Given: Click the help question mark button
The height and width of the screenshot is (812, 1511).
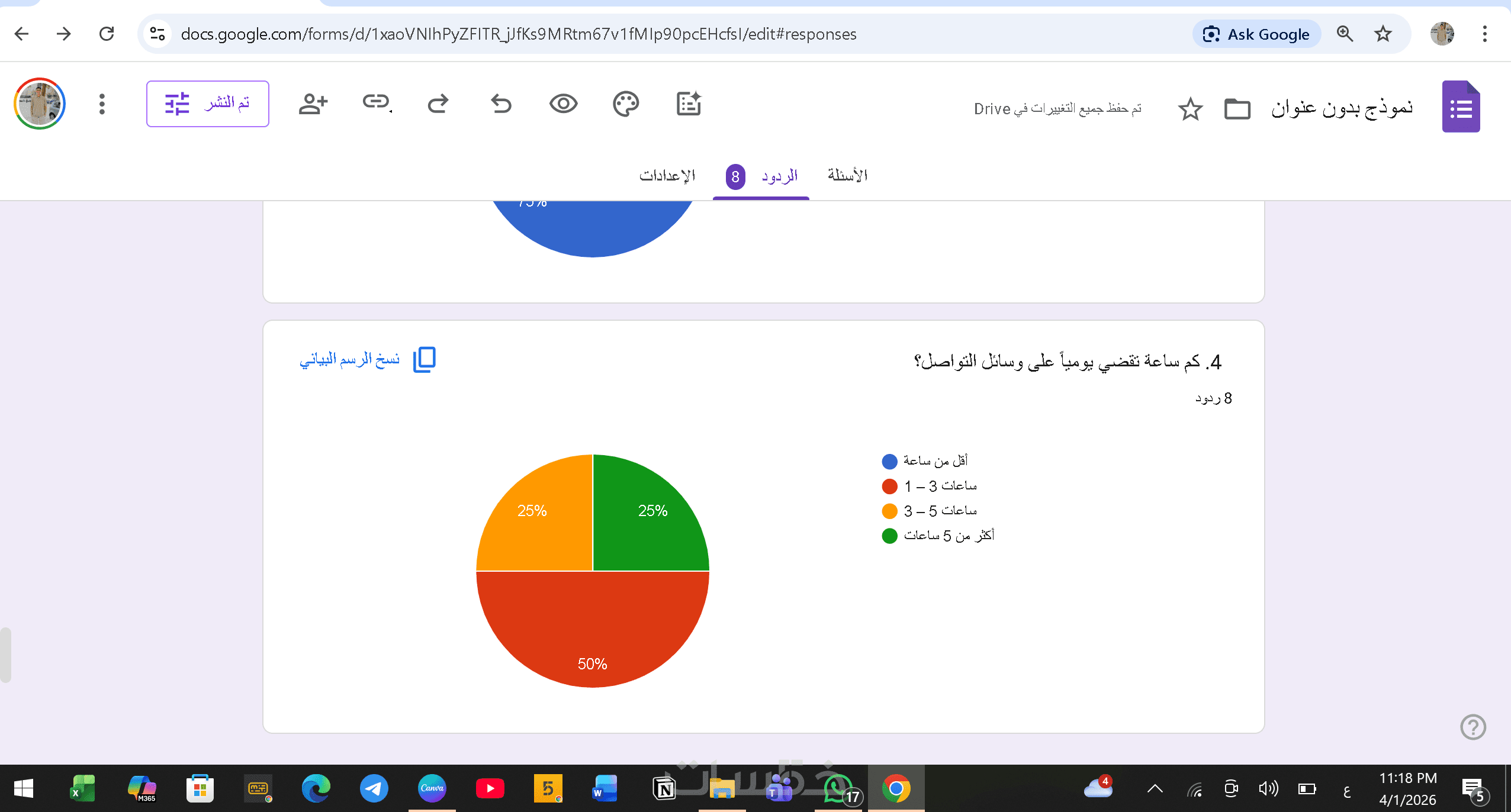Looking at the screenshot, I should coord(1473,727).
